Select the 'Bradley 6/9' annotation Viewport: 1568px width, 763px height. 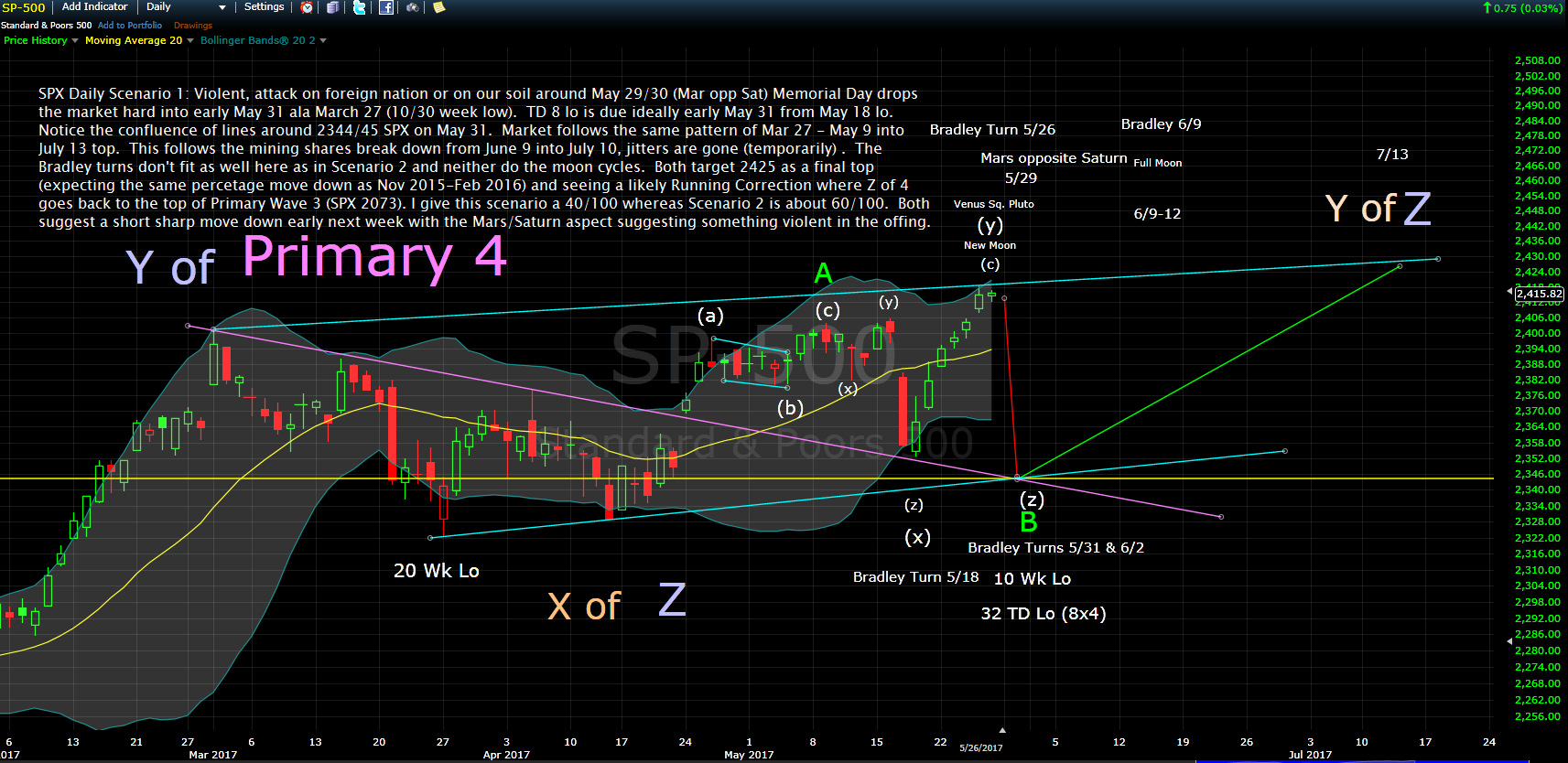1161,124
